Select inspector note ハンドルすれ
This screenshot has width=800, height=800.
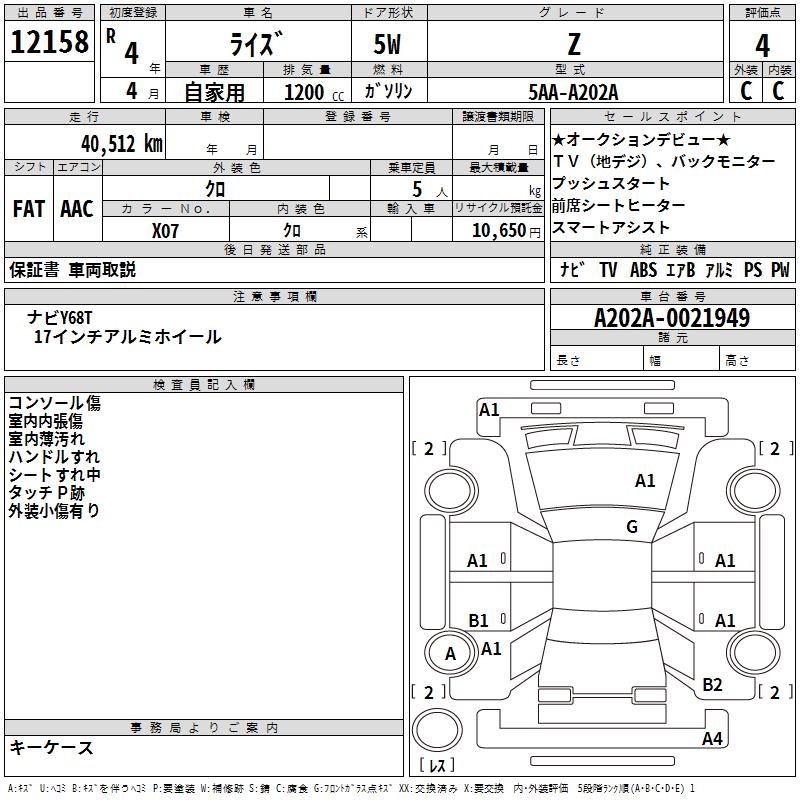(54, 457)
